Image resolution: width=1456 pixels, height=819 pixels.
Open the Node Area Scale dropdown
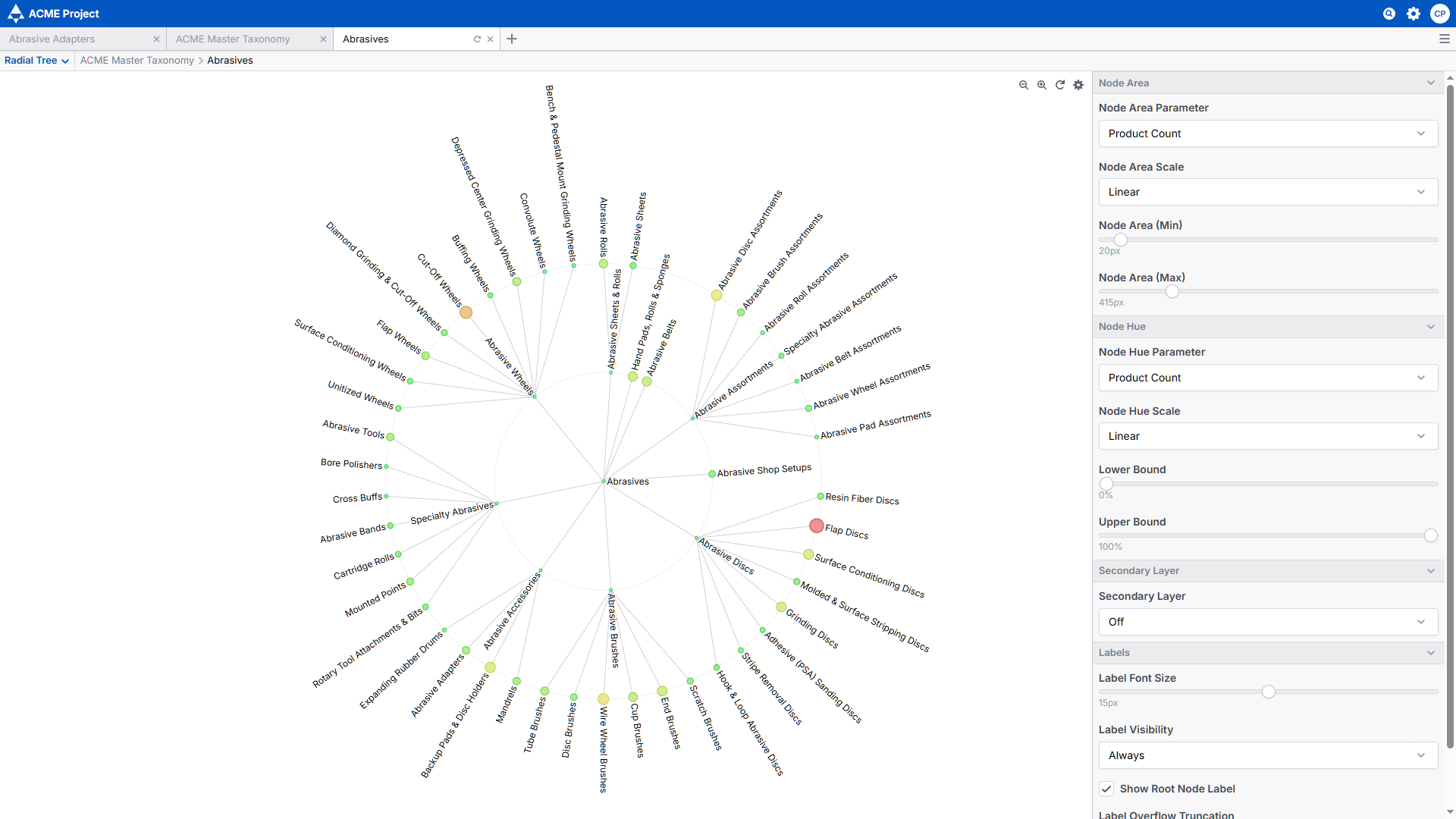[x=1268, y=192]
